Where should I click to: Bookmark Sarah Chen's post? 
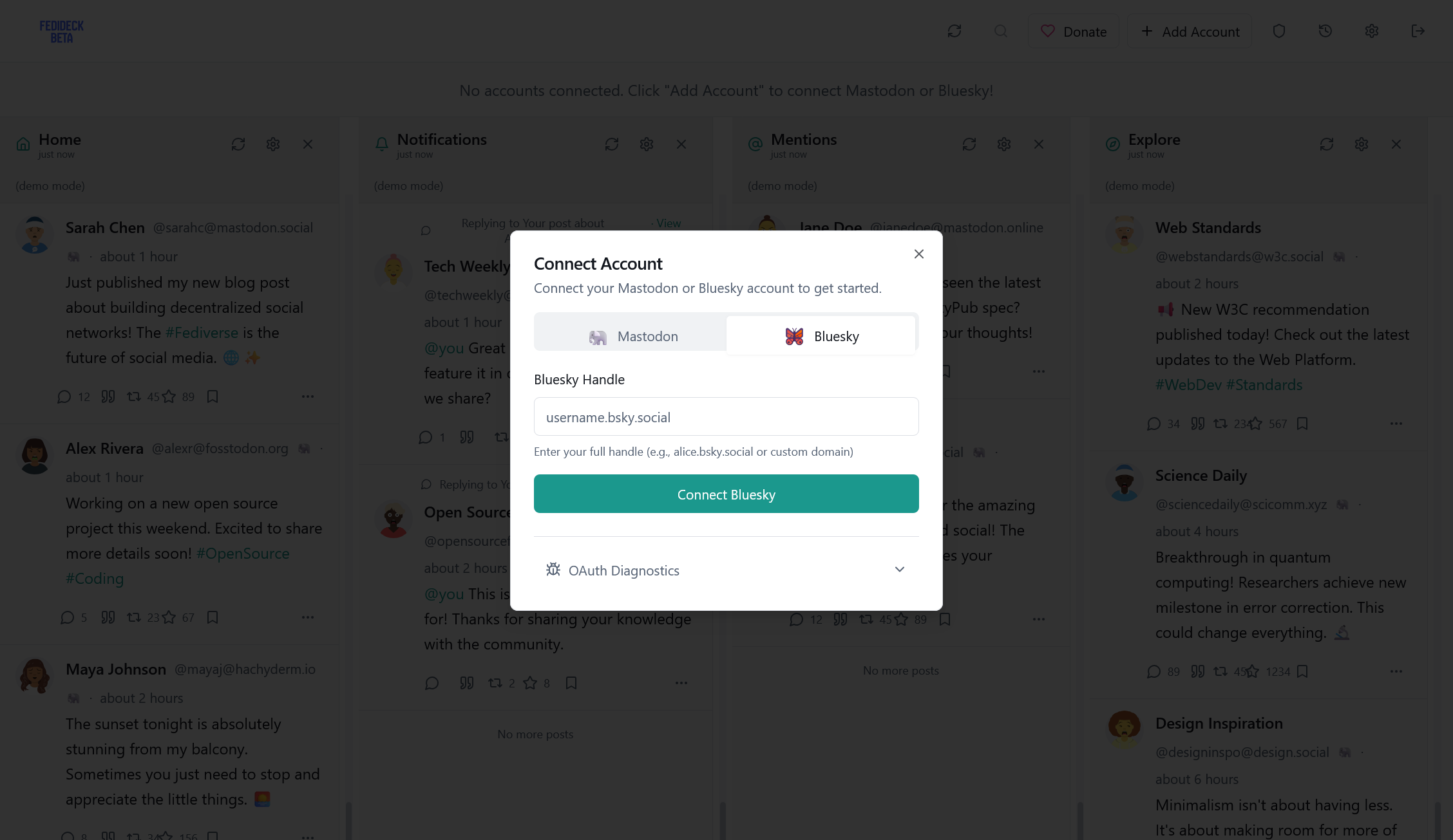click(x=213, y=397)
